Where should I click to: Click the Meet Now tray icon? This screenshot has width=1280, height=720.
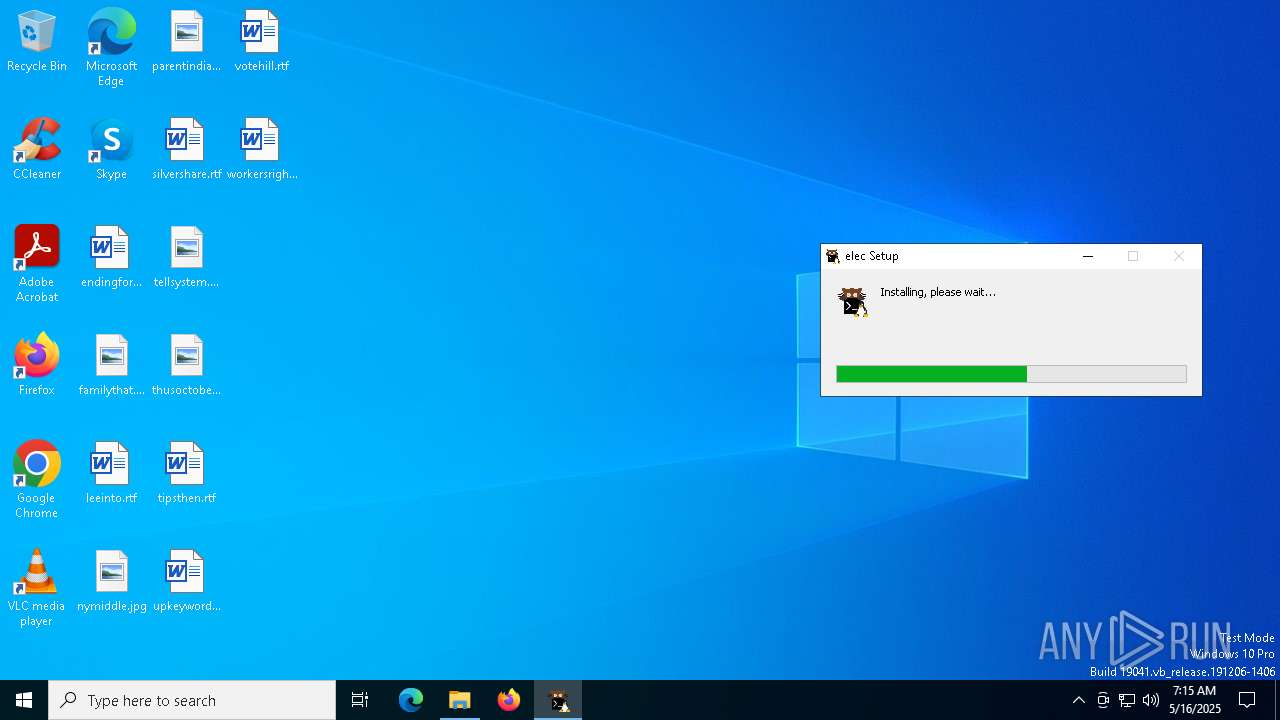1103,700
